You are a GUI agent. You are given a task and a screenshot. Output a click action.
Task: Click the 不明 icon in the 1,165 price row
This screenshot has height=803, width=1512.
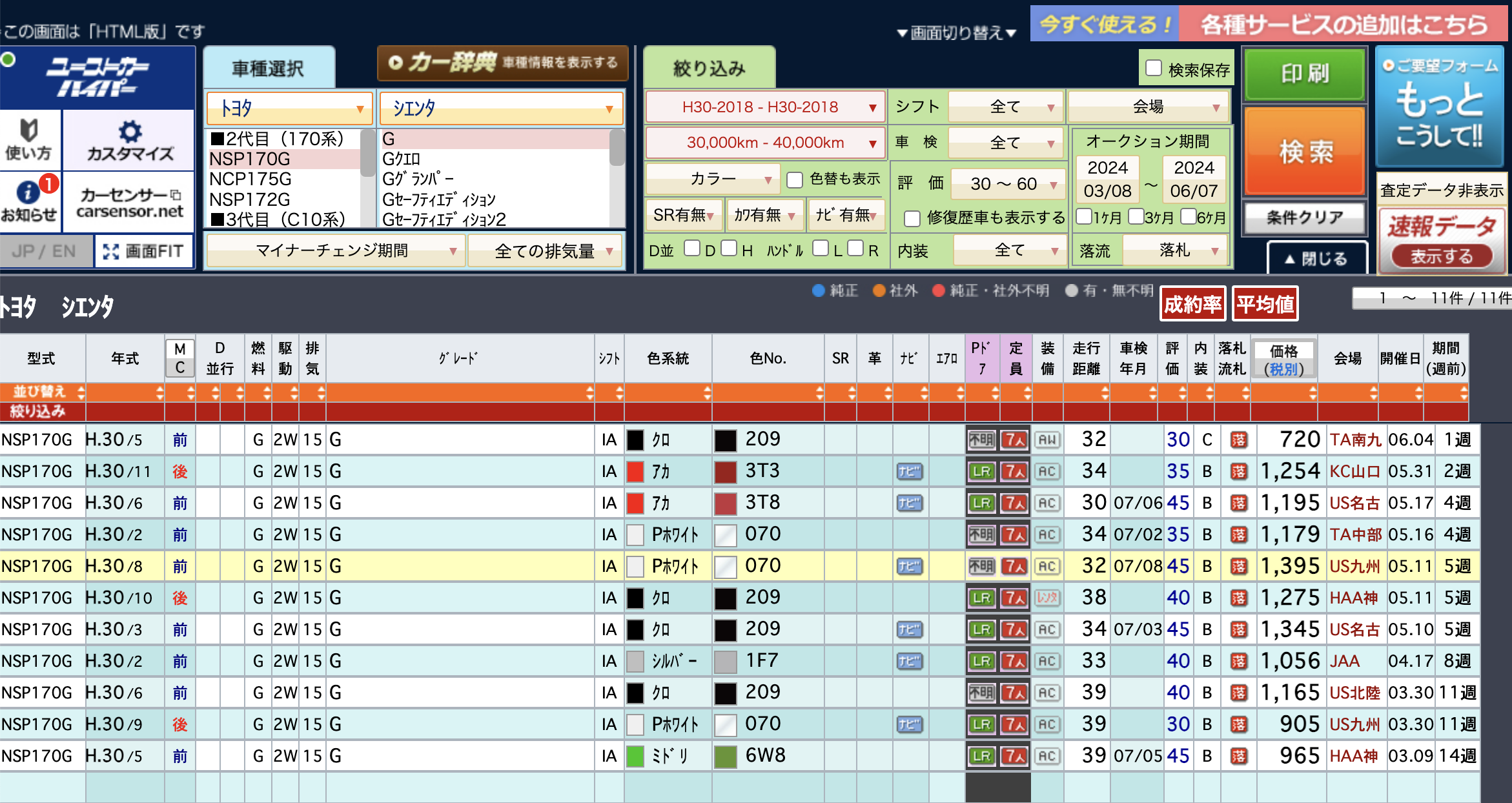(982, 693)
